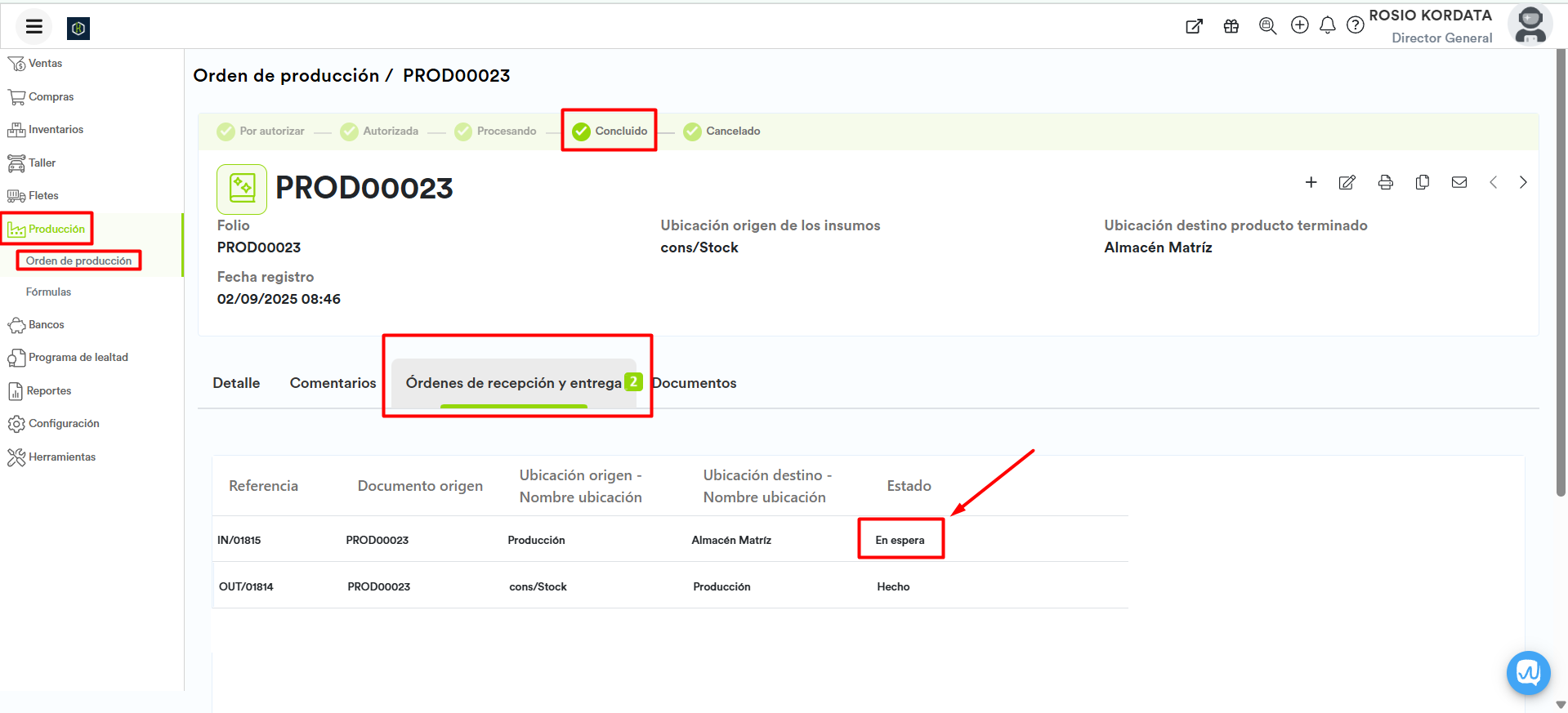Send the order with envelope icon

pyautogui.click(x=1459, y=182)
